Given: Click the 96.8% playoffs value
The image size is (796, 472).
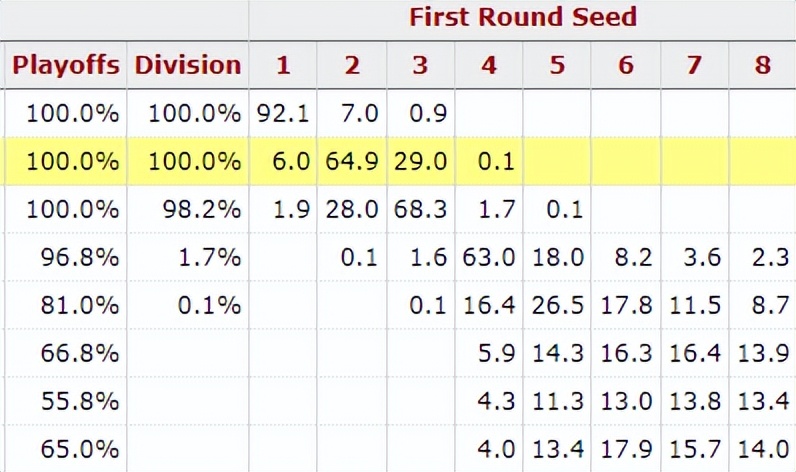Looking at the screenshot, I should coord(72,258).
